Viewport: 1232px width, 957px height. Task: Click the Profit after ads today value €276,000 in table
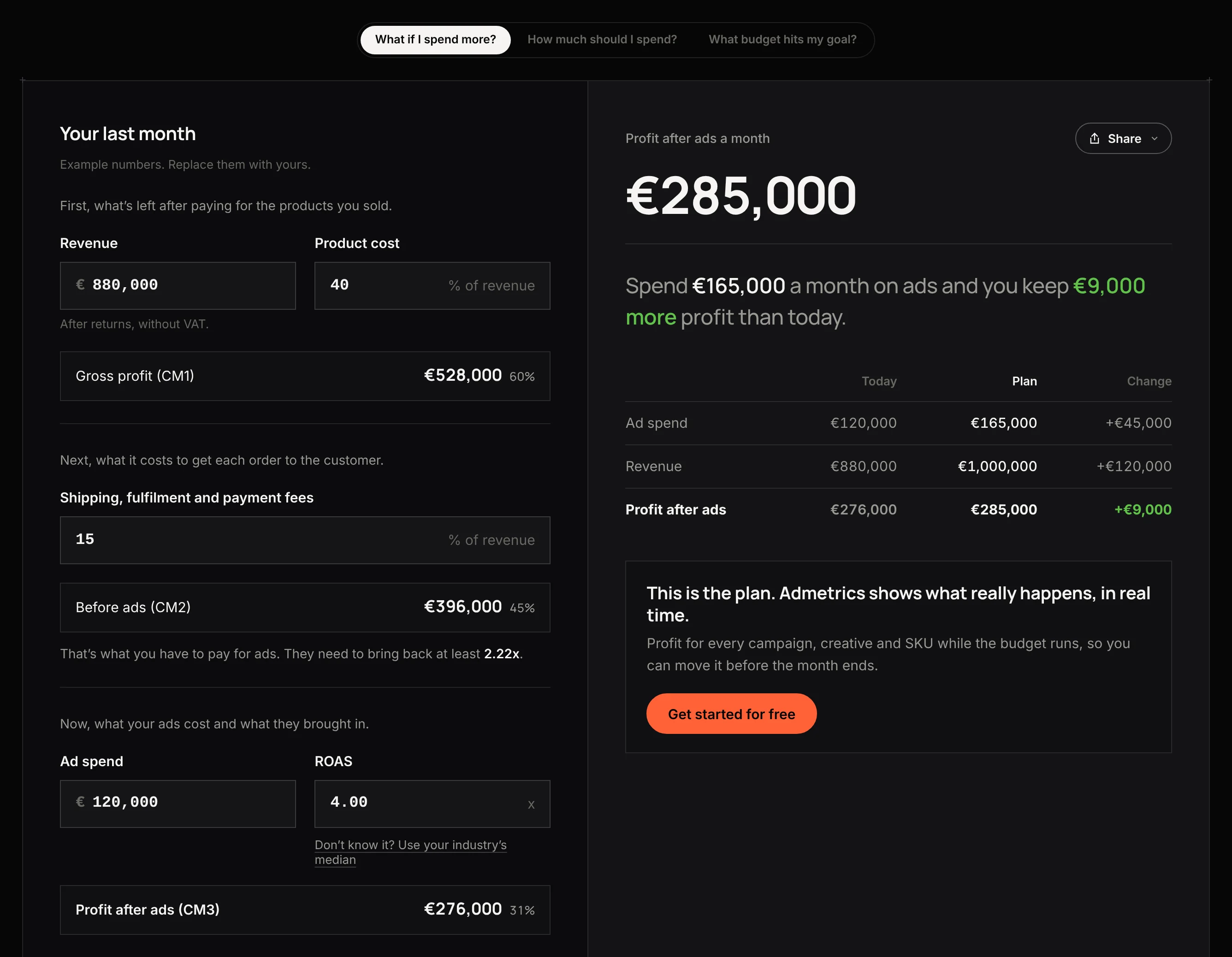863,510
